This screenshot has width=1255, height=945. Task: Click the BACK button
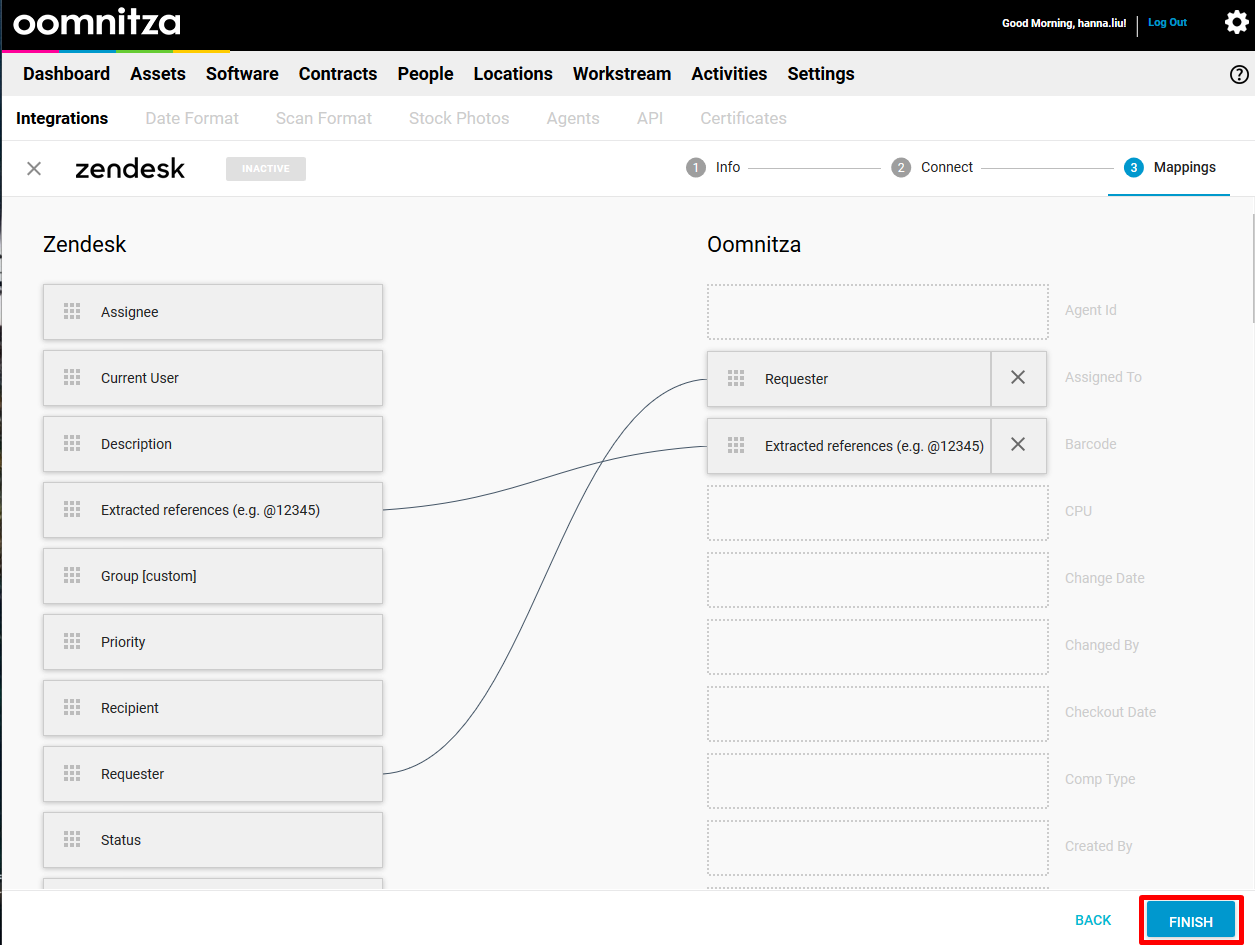pos(1093,920)
